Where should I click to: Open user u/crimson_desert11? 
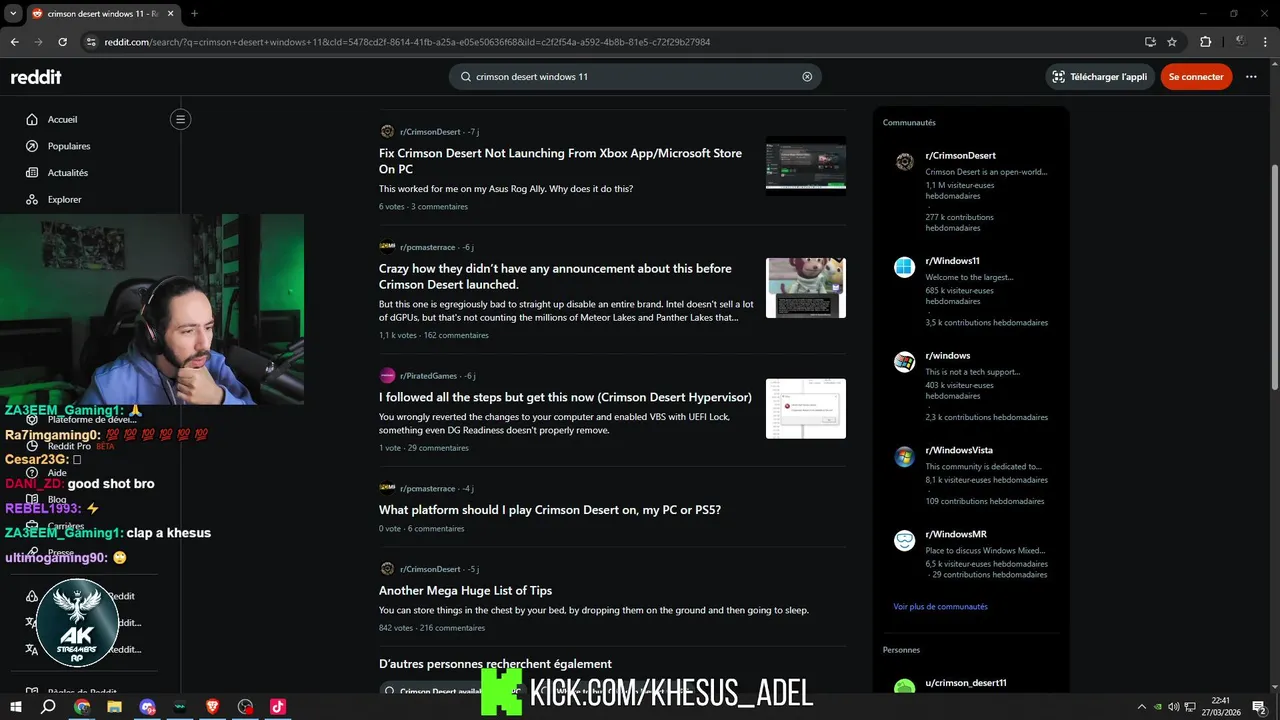[x=965, y=683]
